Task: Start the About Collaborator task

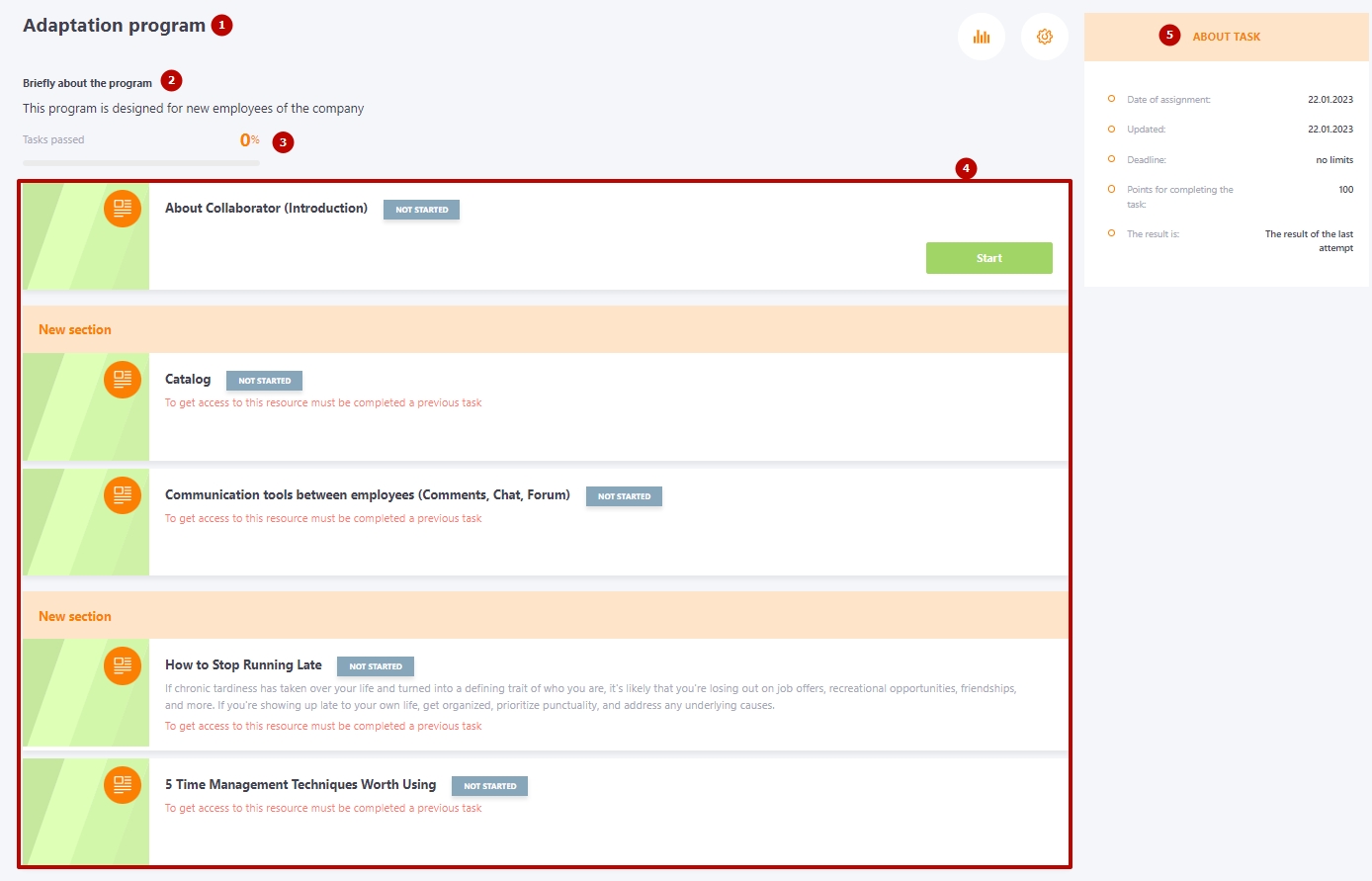Action: tap(989, 258)
